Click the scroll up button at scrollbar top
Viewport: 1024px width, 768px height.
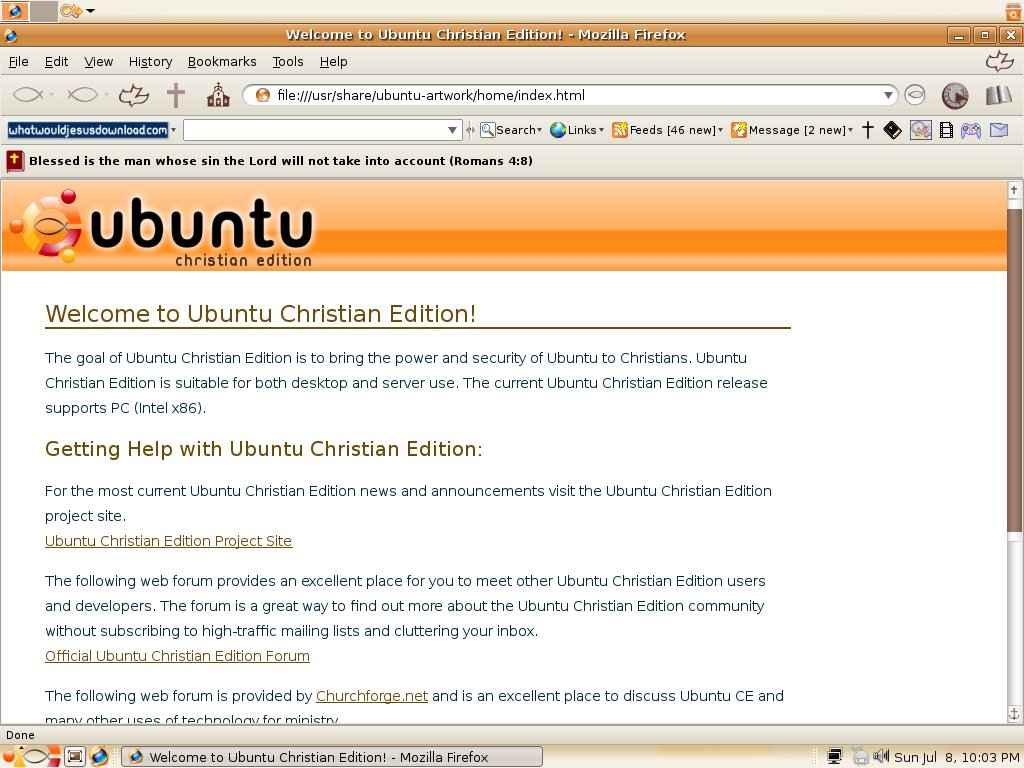pos(1014,190)
